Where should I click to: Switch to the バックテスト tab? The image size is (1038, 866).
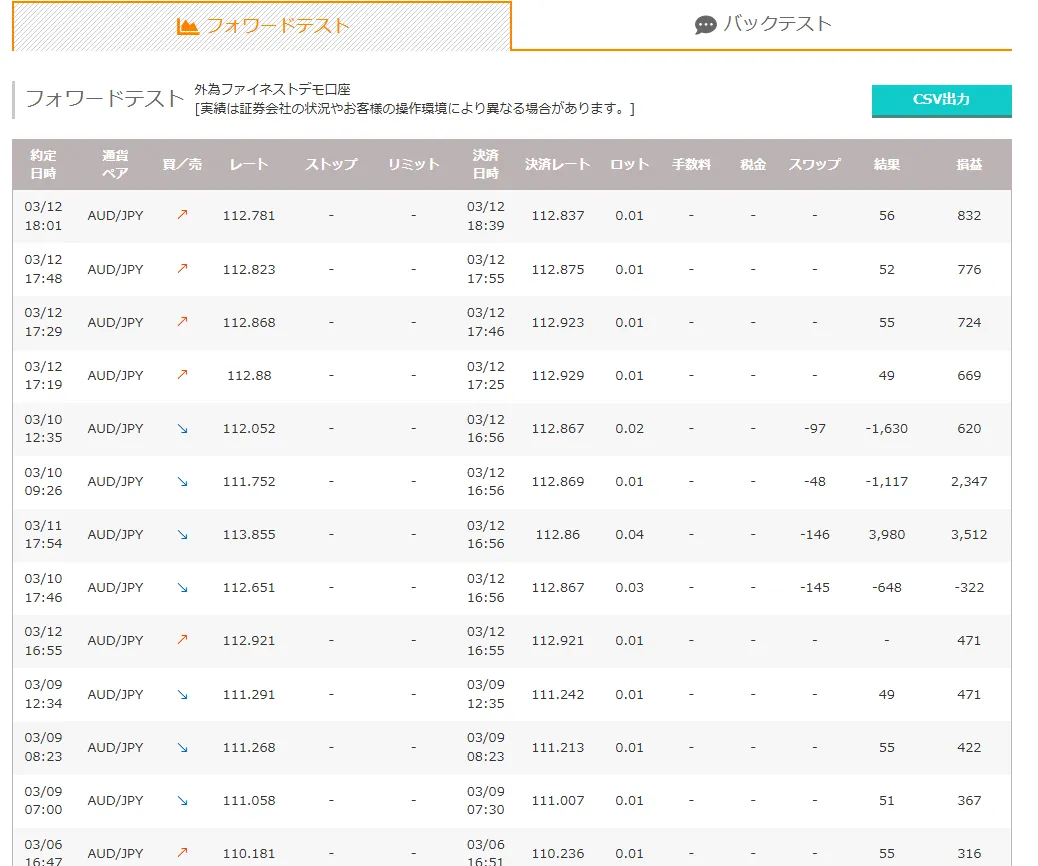pos(762,25)
